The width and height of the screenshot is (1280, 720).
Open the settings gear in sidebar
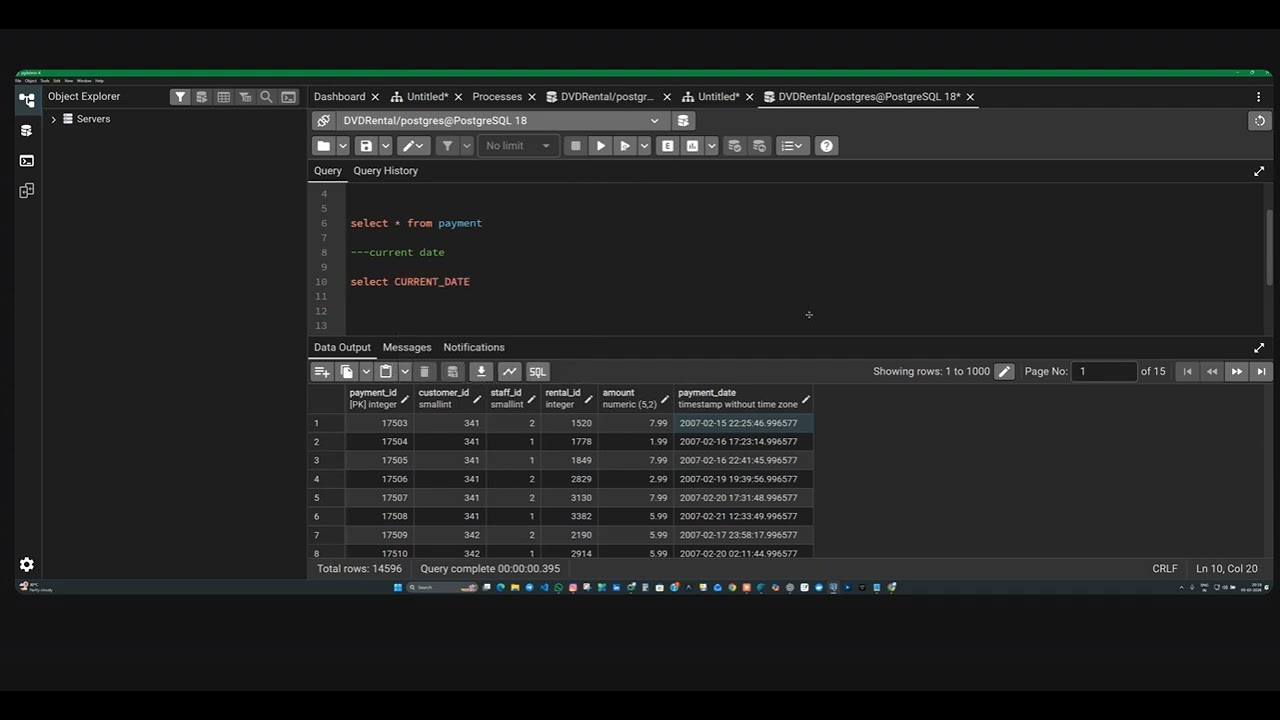27,565
